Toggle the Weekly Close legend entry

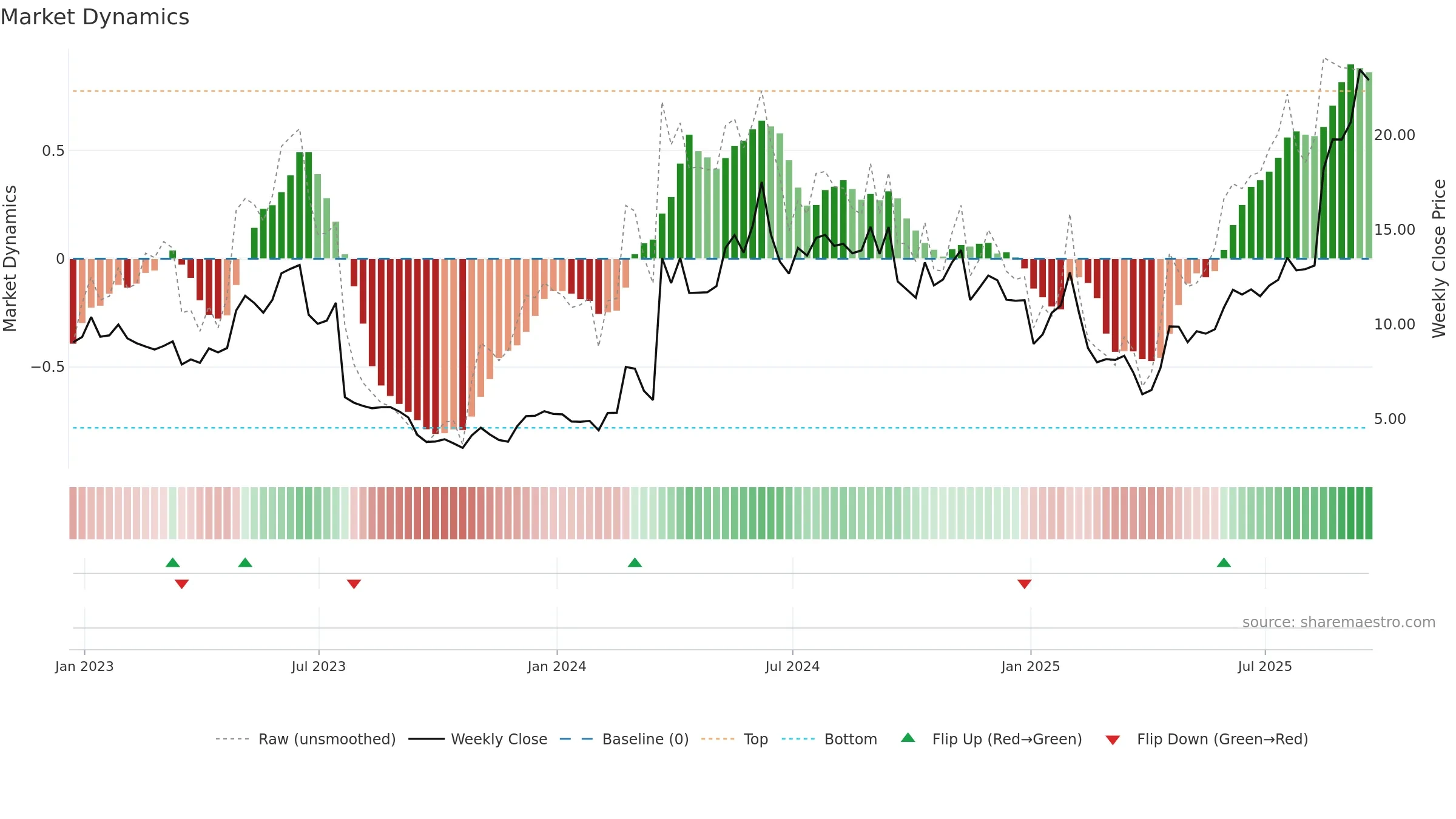click(x=477, y=739)
